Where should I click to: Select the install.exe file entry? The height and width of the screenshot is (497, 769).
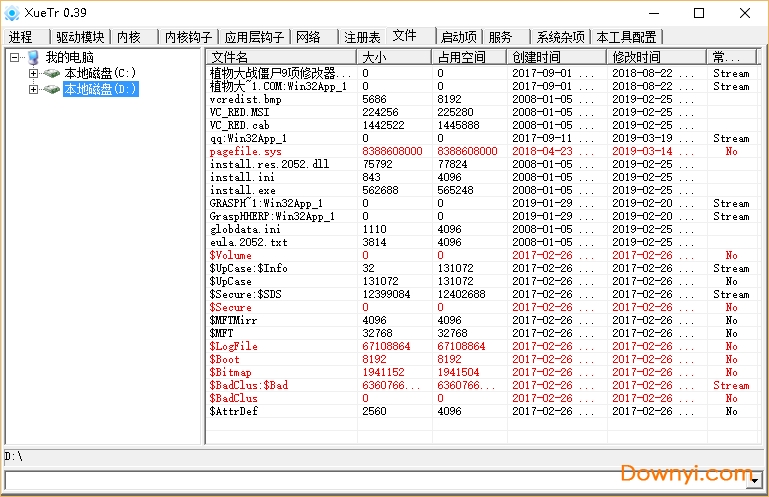[243, 190]
